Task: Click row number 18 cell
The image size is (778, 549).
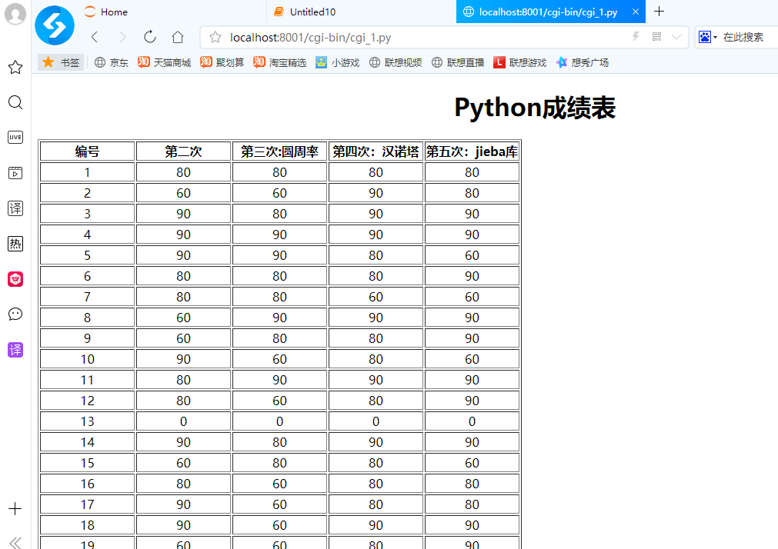Action: pos(87,525)
